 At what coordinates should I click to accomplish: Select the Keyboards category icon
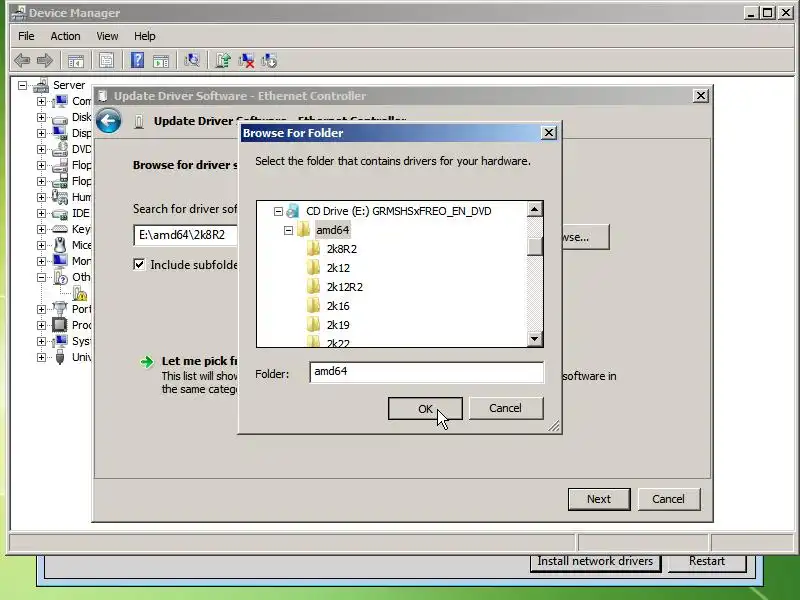tap(60, 229)
